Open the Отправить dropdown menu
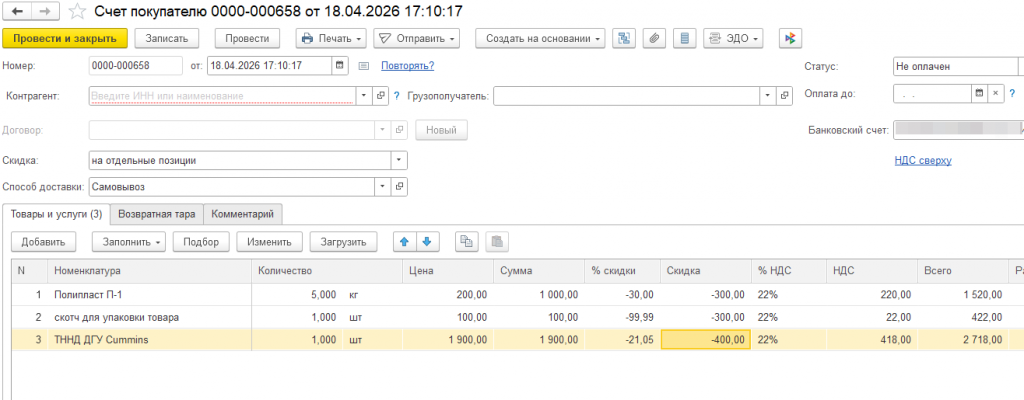 (x=417, y=39)
